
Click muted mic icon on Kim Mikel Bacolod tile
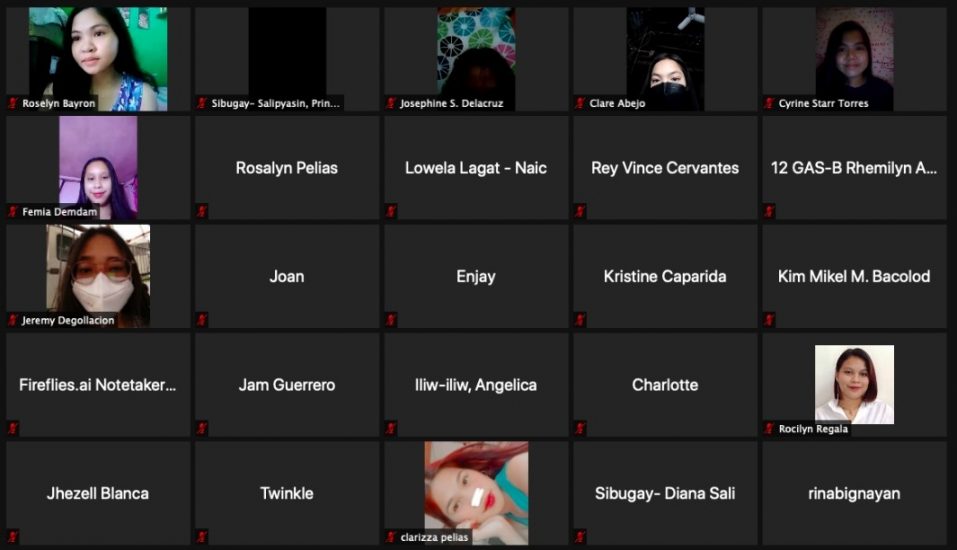point(769,319)
